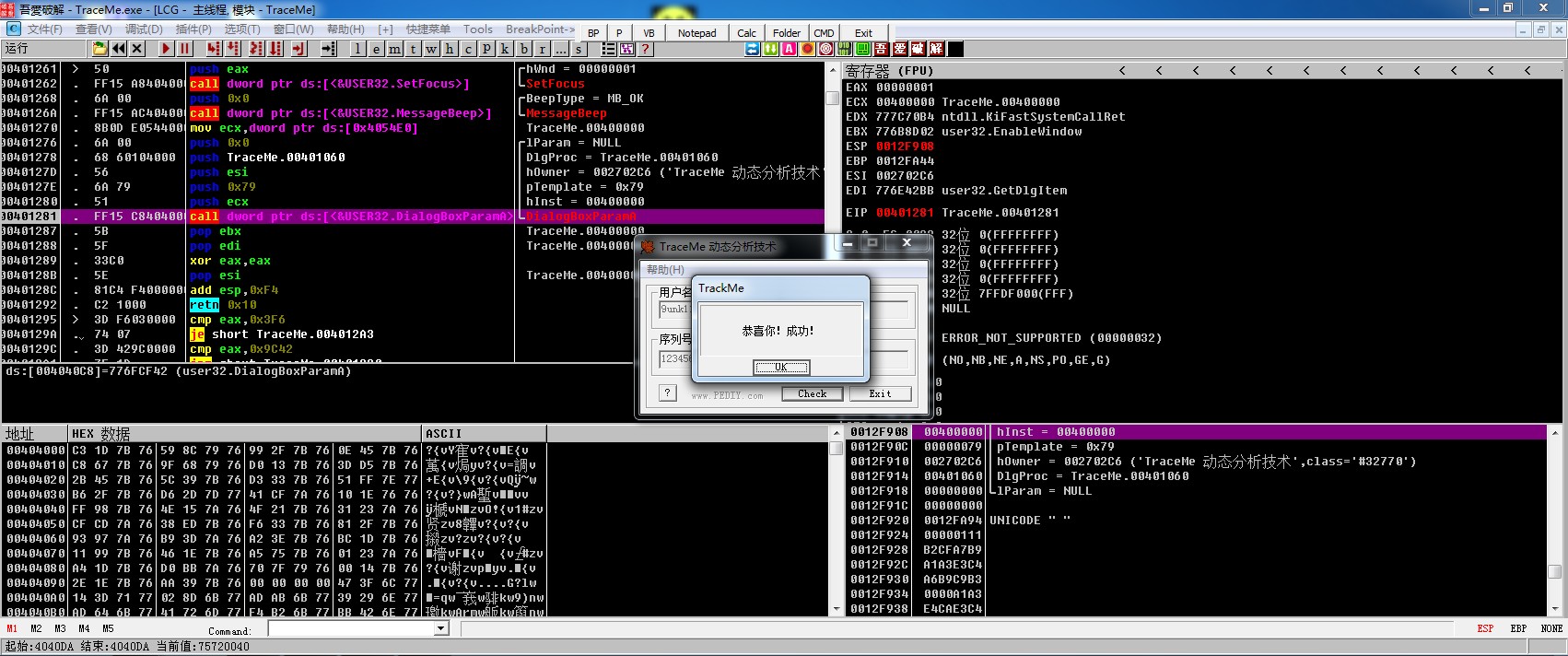The height and width of the screenshot is (656, 1568).
Task: Open the 插件(P) plugins menu
Action: point(193,29)
